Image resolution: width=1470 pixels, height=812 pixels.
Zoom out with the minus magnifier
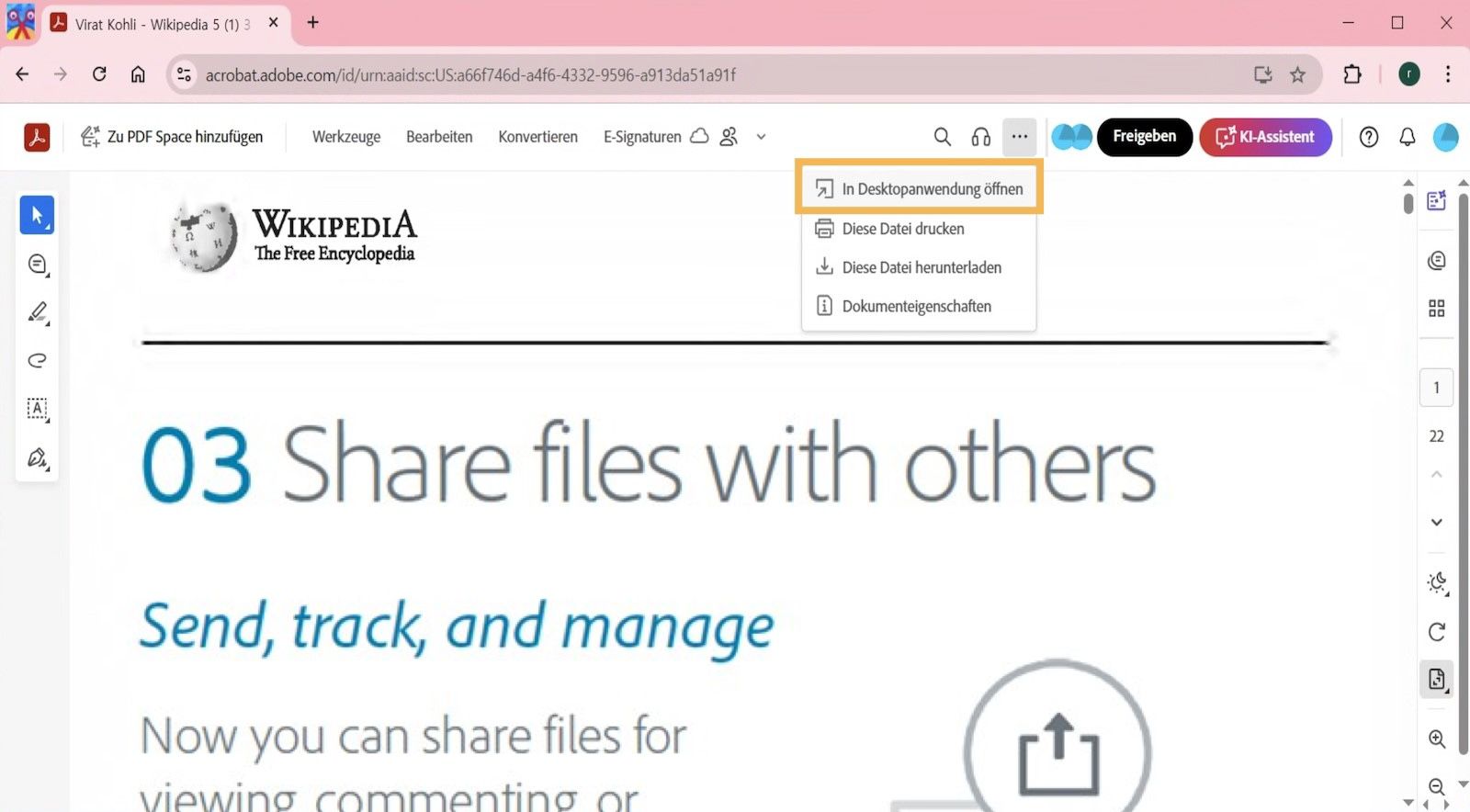[1438, 787]
